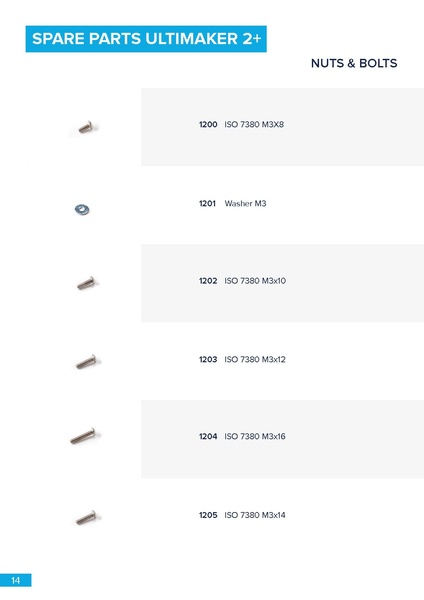Select the ISO 7380 M3x10 label

pyautogui.click(x=255, y=280)
